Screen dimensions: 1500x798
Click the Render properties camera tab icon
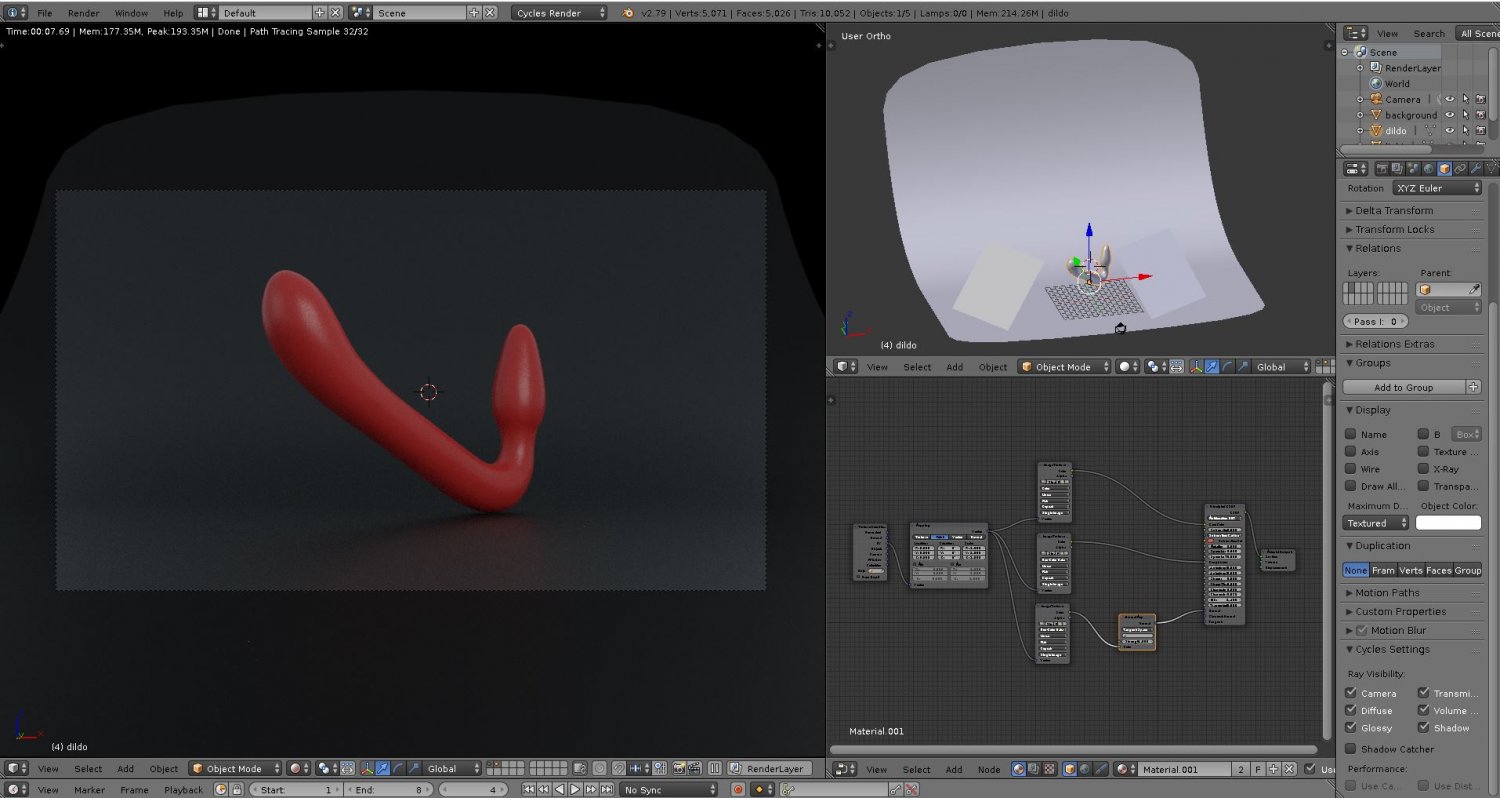click(x=1381, y=169)
